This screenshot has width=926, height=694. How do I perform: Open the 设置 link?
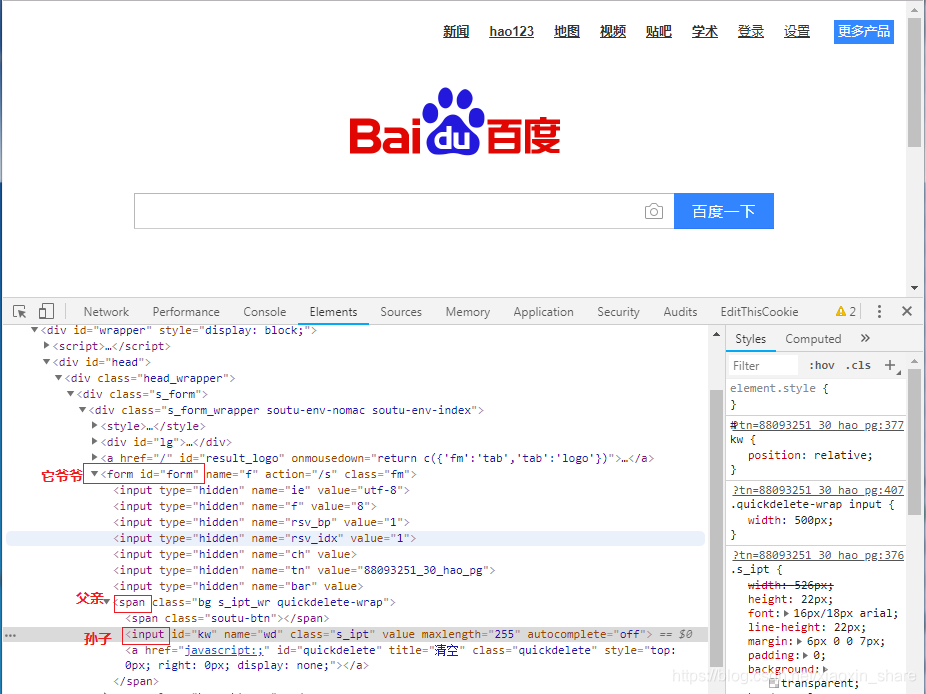(797, 31)
